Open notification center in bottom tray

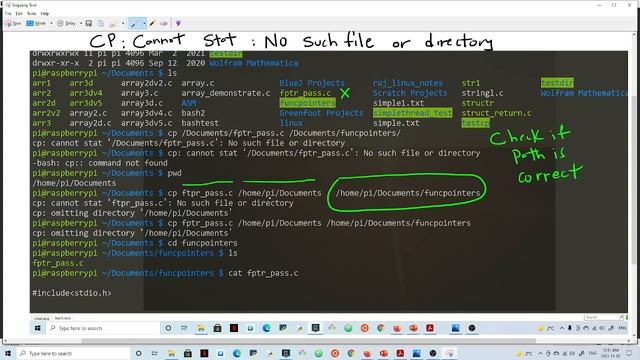click(630, 353)
